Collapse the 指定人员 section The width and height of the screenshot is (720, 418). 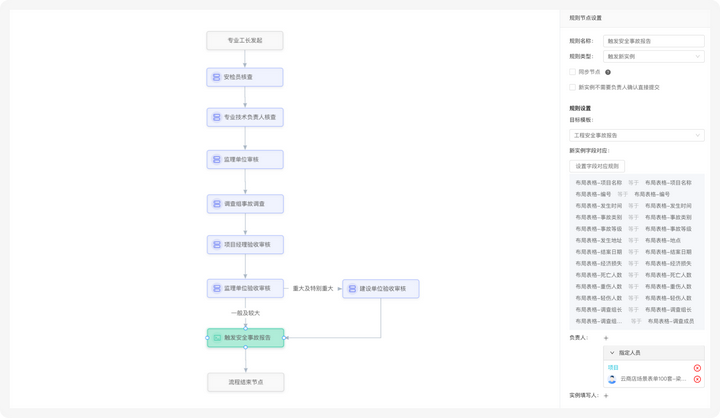613,353
